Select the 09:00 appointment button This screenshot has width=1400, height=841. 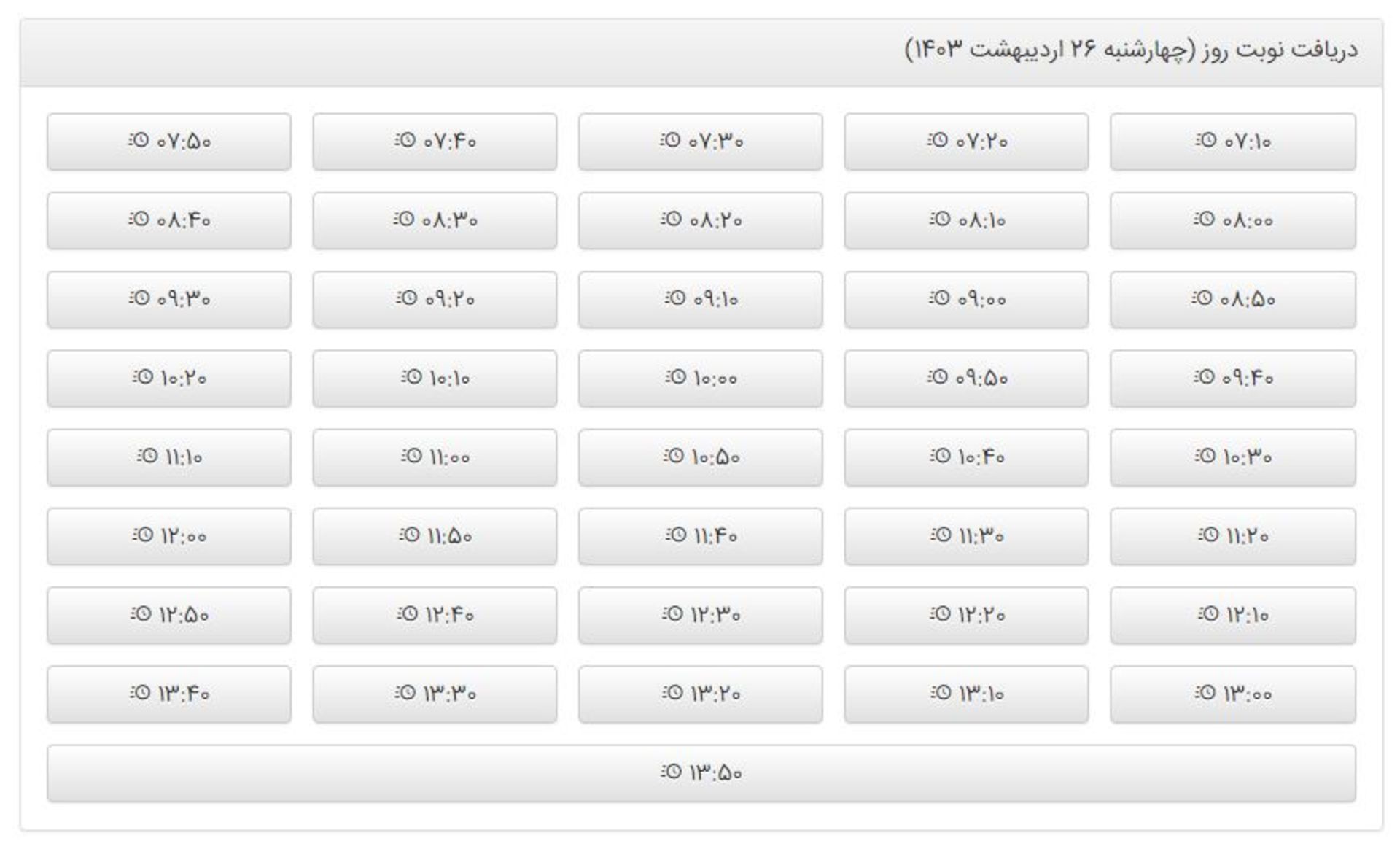[x=966, y=299]
